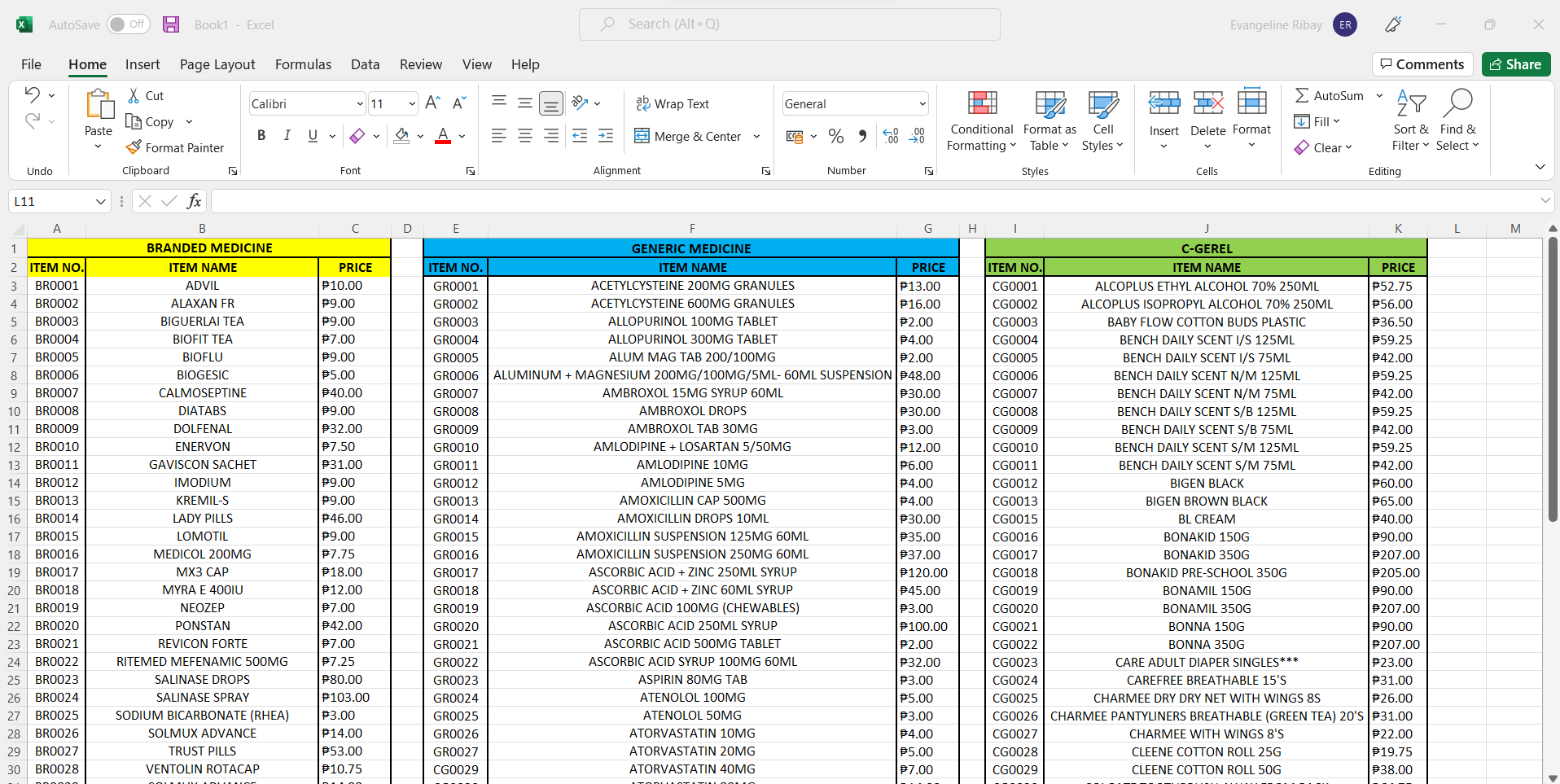The width and height of the screenshot is (1560, 784).
Task: Open the Font name dropdown
Action: pos(359,103)
